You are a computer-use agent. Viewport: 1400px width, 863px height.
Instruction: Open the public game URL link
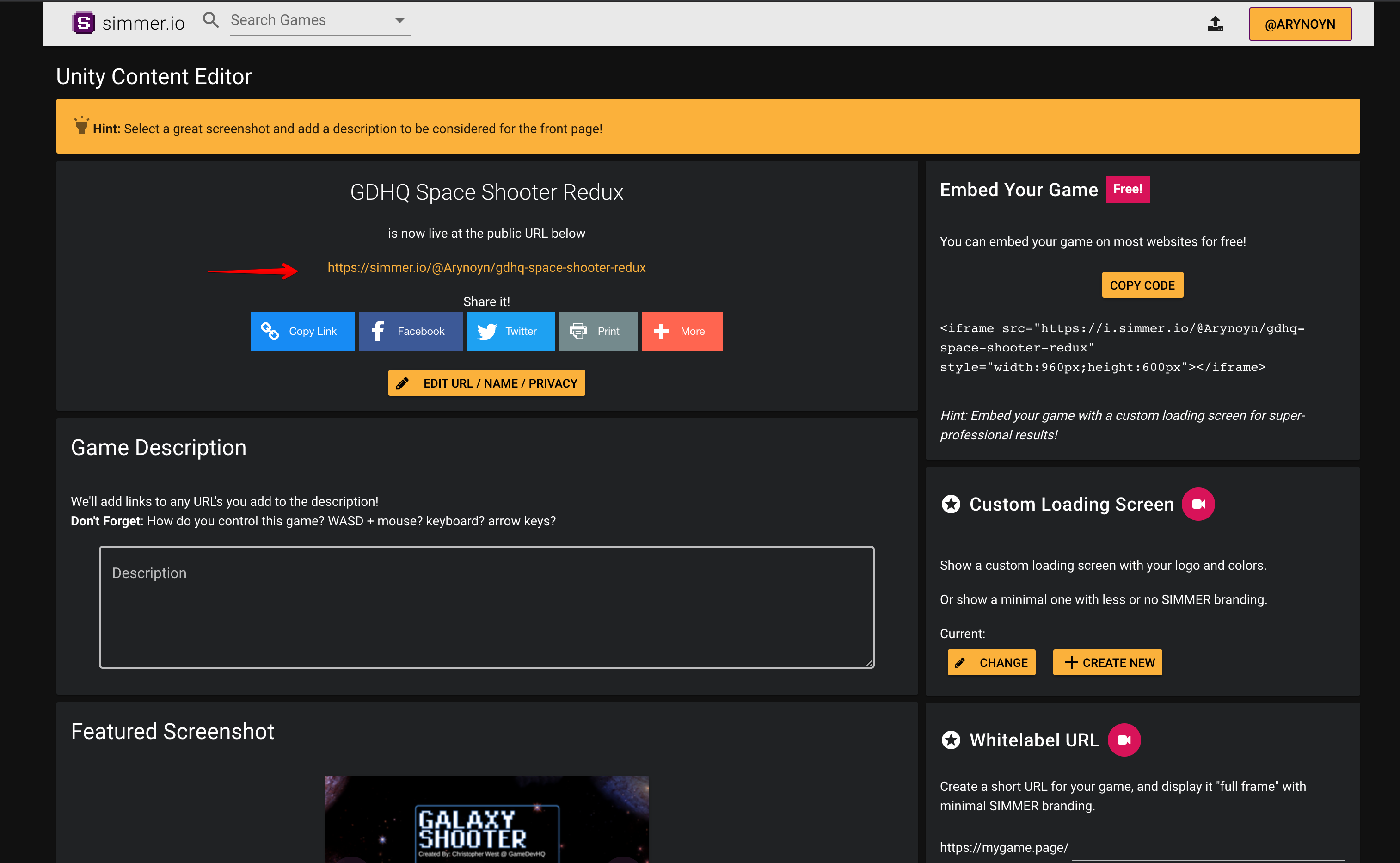tap(487, 267)
